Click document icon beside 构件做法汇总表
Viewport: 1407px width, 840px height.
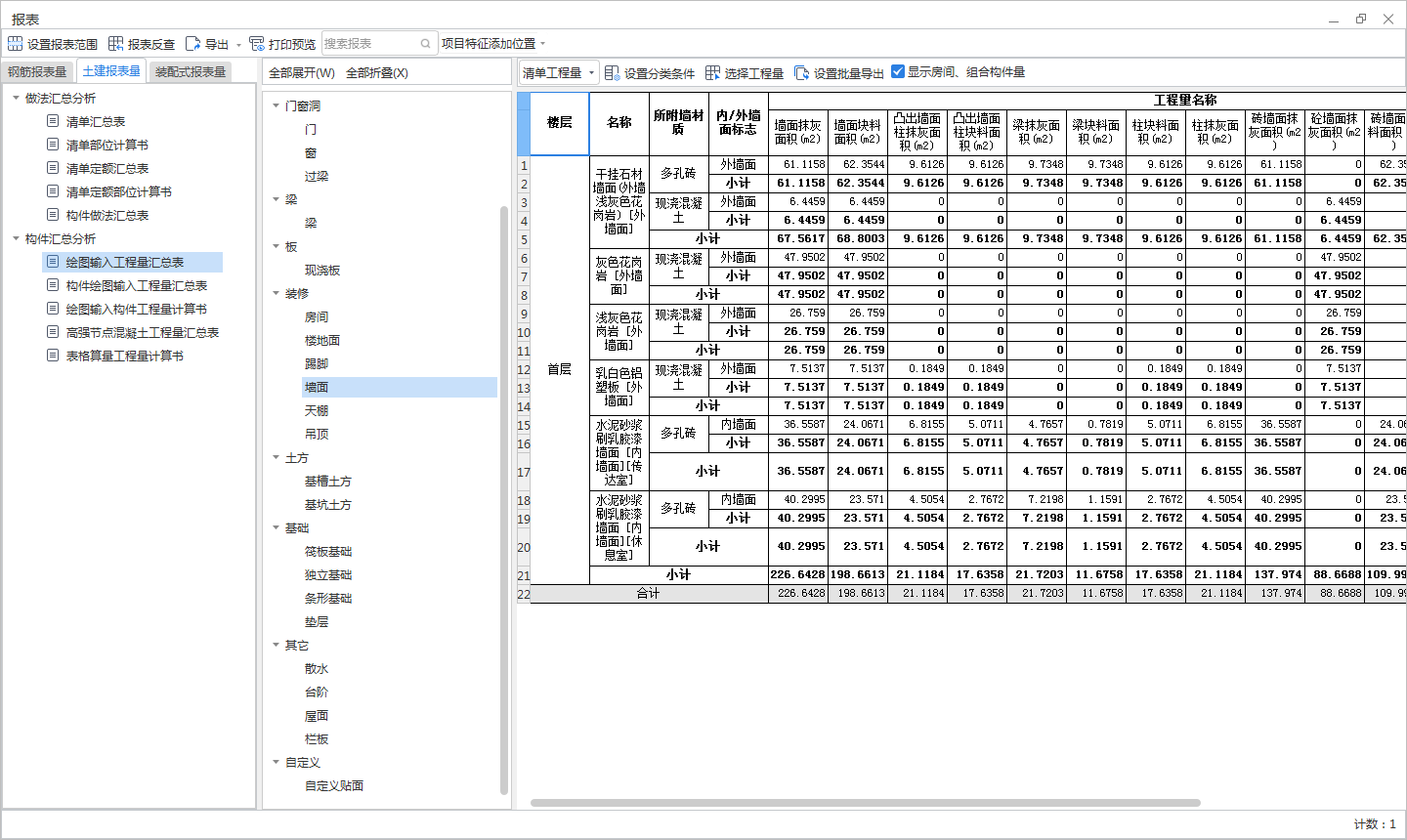click(53, 215)
